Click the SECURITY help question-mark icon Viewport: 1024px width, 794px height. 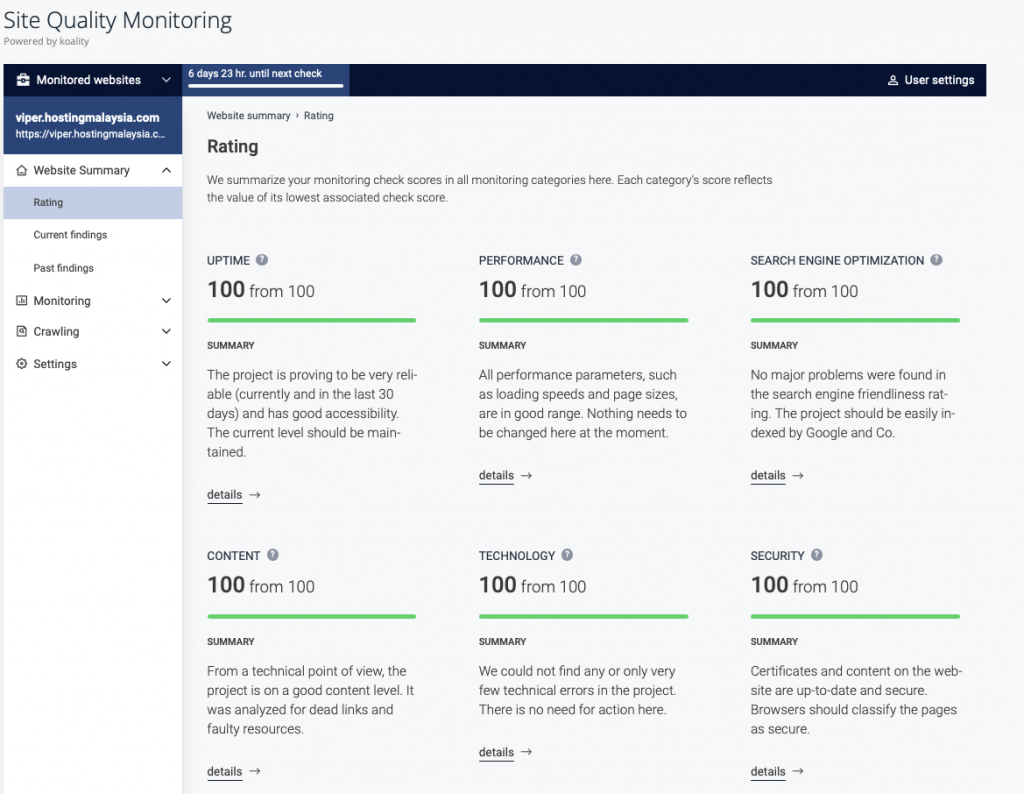click(x=816, y=555)
